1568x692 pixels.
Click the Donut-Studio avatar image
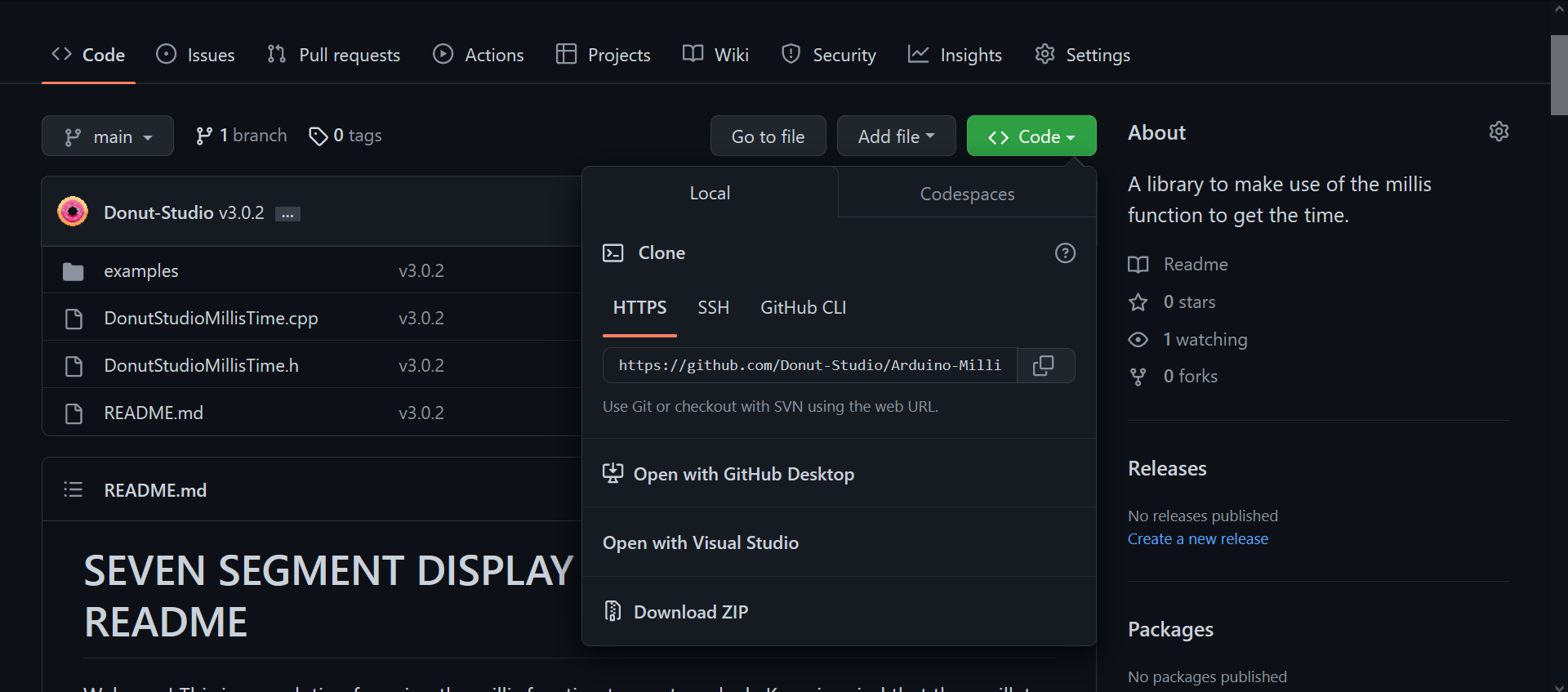tap(73, 212)
